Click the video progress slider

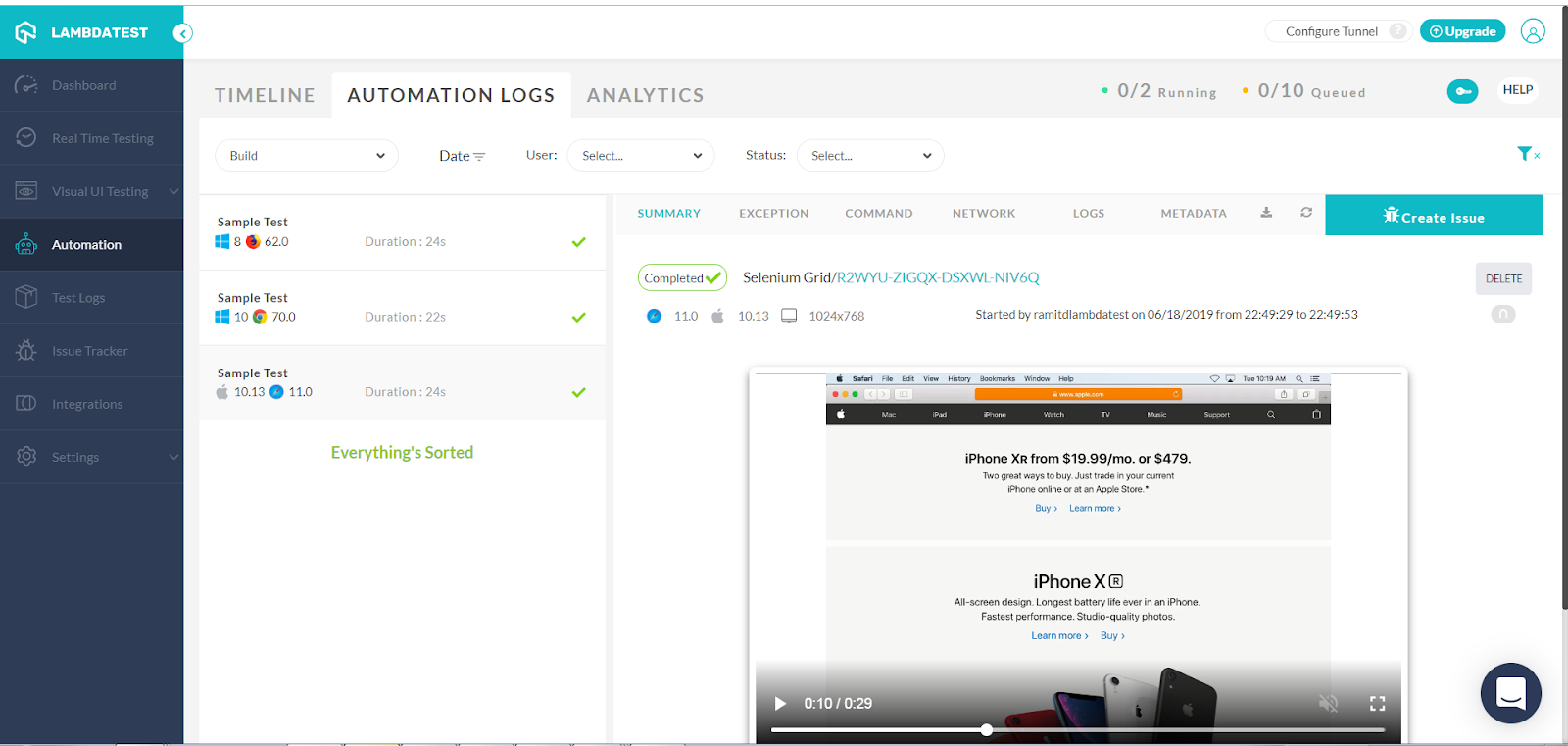pyautogui.click(x=1078, y=730)
